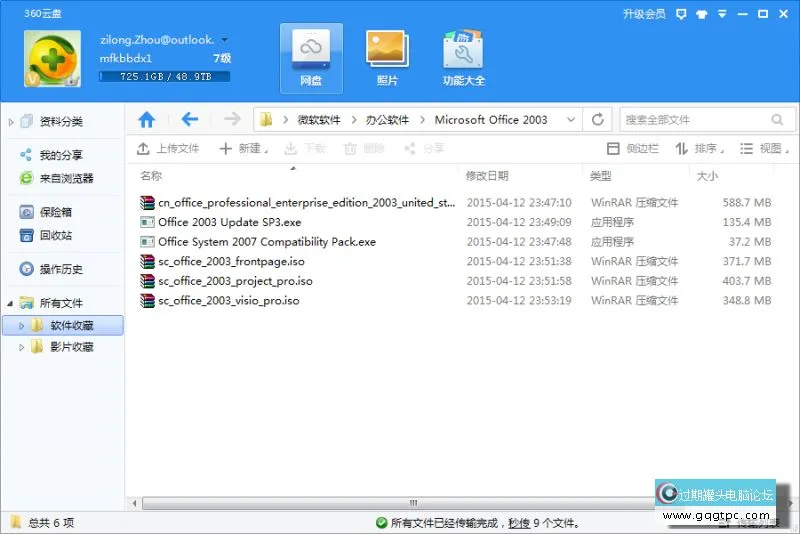Sort by the 大小 column header
Screen dimensions: 800x534
[x=707, y=176]
